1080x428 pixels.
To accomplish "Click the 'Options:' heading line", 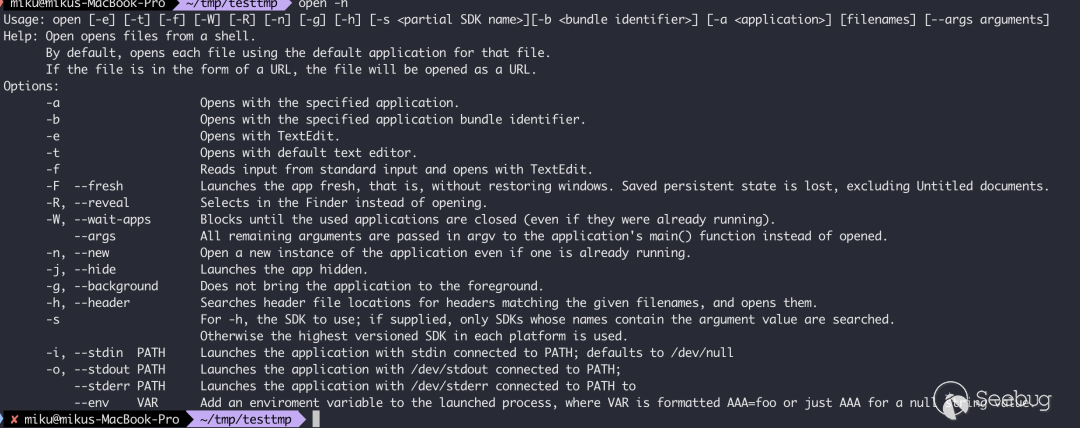I will (31, 86).
